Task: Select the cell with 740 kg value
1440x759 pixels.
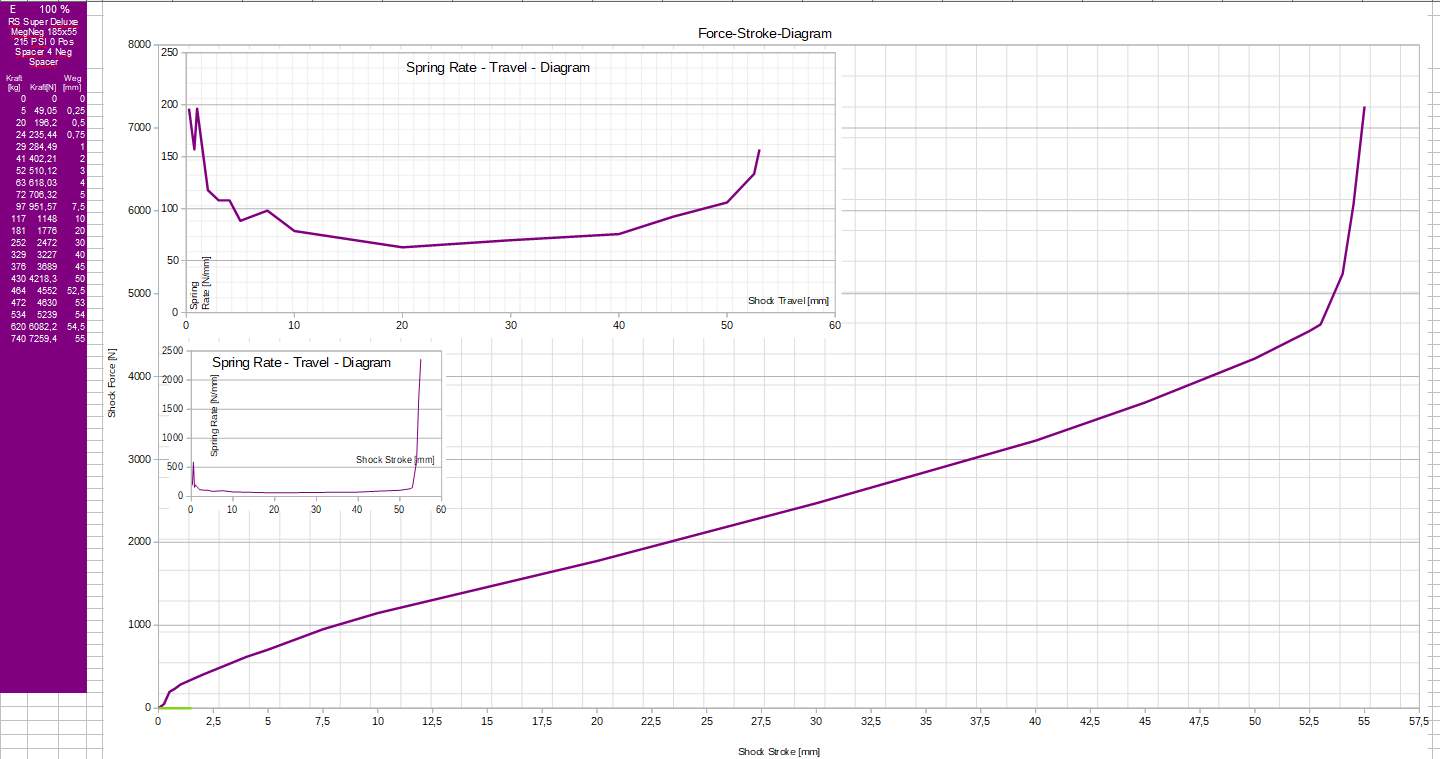Action: point(18,339)
